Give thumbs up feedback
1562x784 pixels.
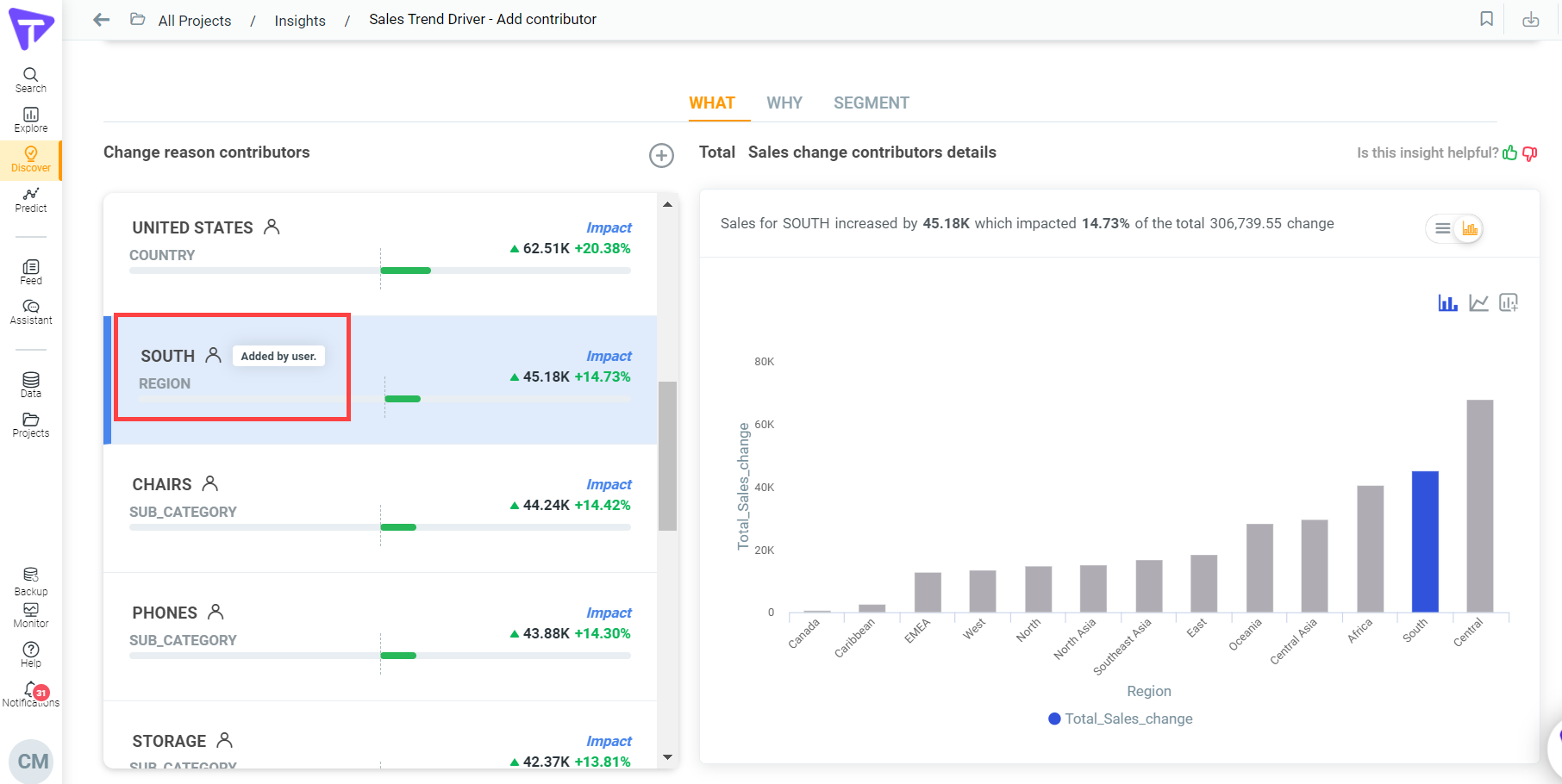click(x=1509, y=152)
